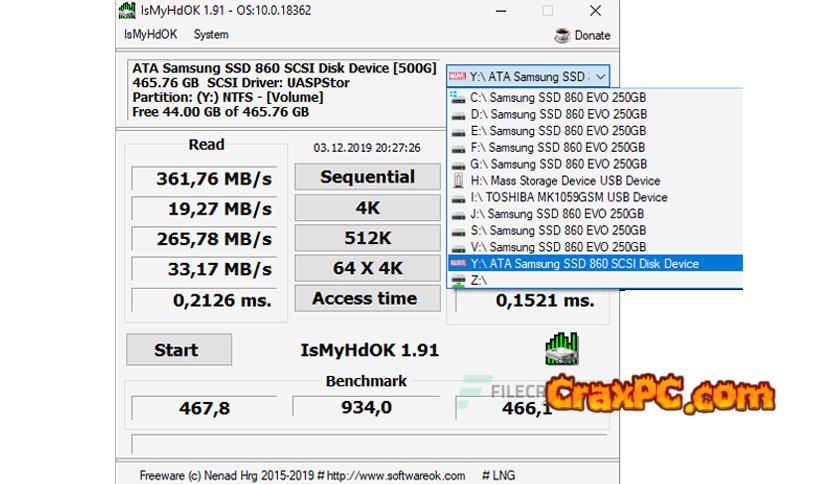
Task: Click the 934,0 benchmark score
Action: (x=366, y=408)
